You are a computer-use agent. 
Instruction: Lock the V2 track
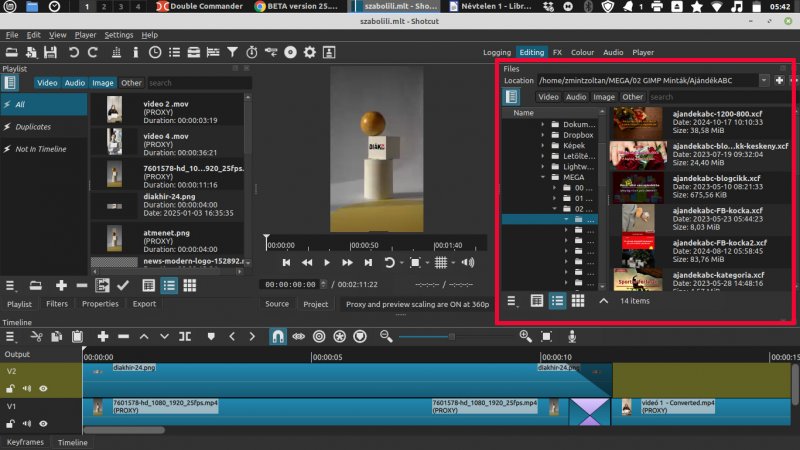(x=11, y=387)
